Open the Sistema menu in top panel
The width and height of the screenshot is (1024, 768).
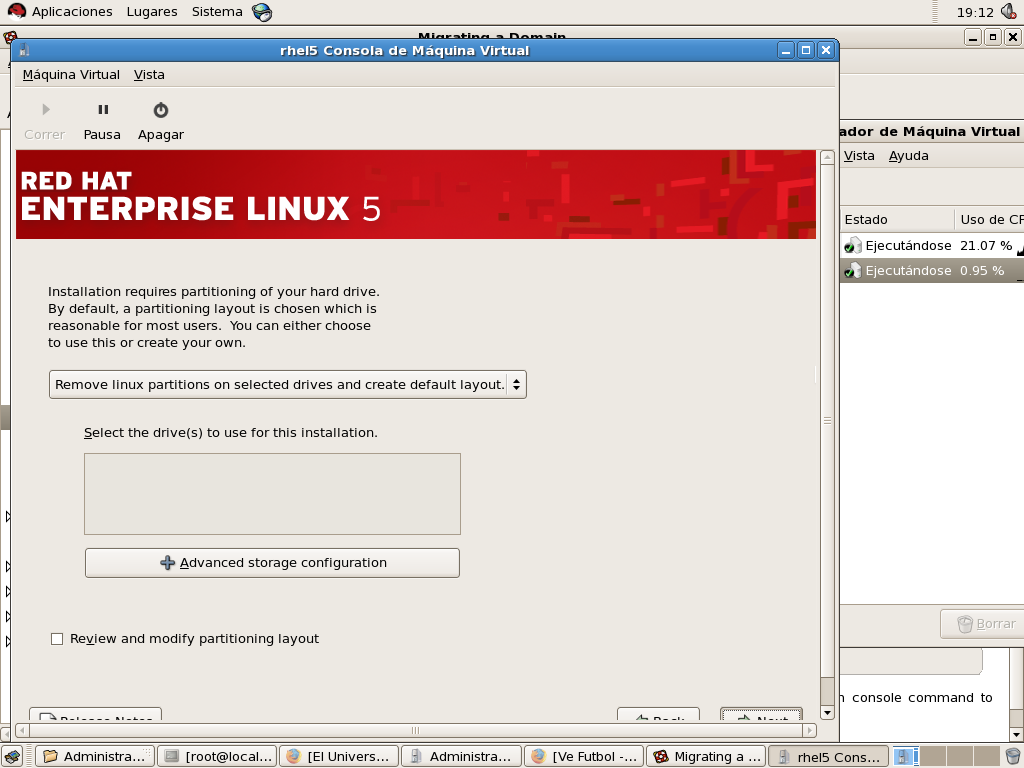[217, 12]
